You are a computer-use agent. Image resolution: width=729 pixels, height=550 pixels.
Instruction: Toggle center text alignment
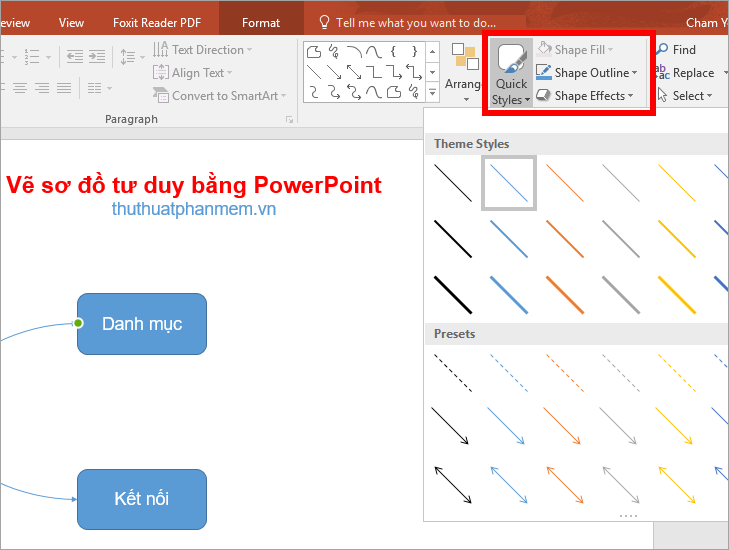pos(20,88)
